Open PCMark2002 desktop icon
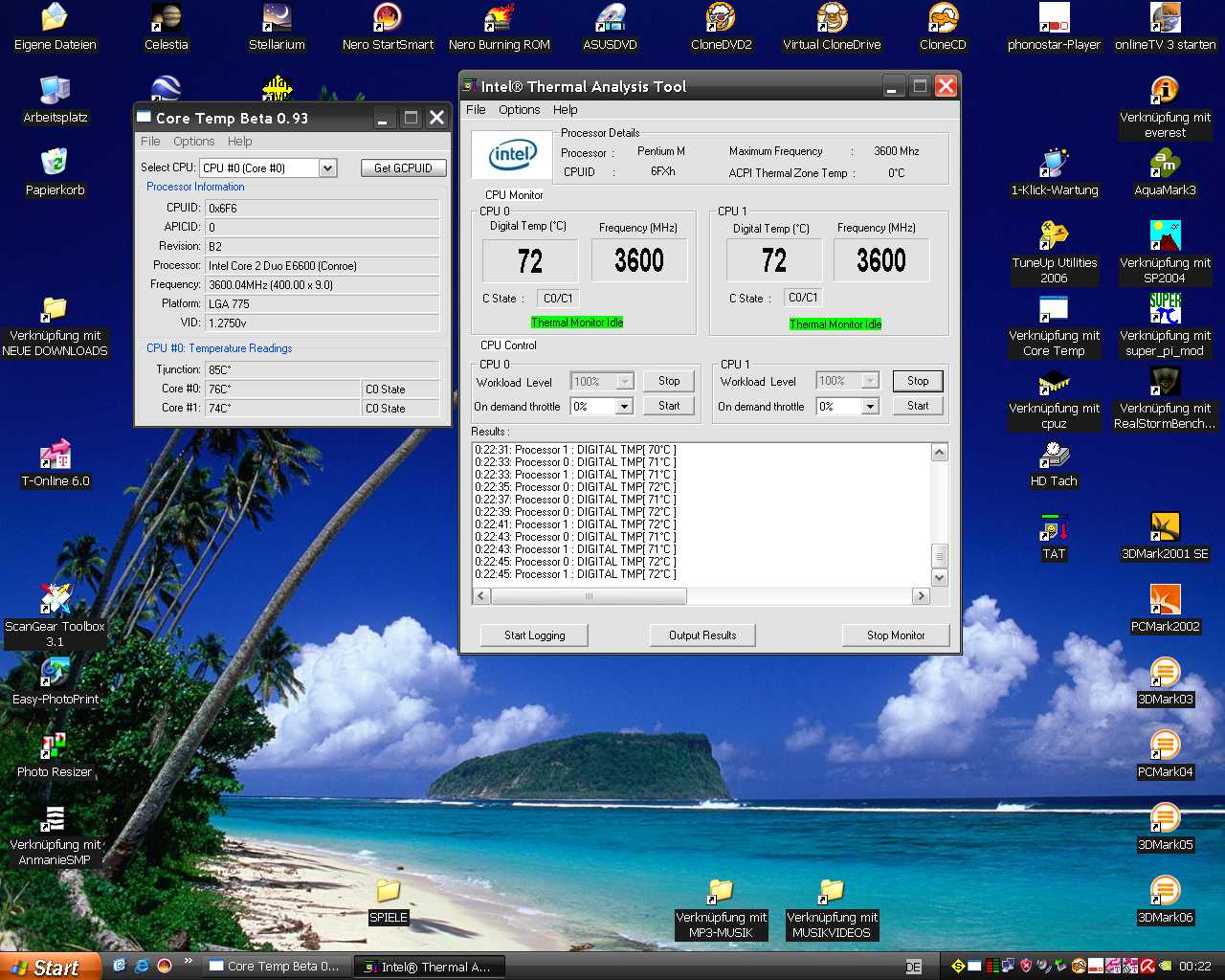Screen dimensions: 1225x980 click(x=1165, y=609)
